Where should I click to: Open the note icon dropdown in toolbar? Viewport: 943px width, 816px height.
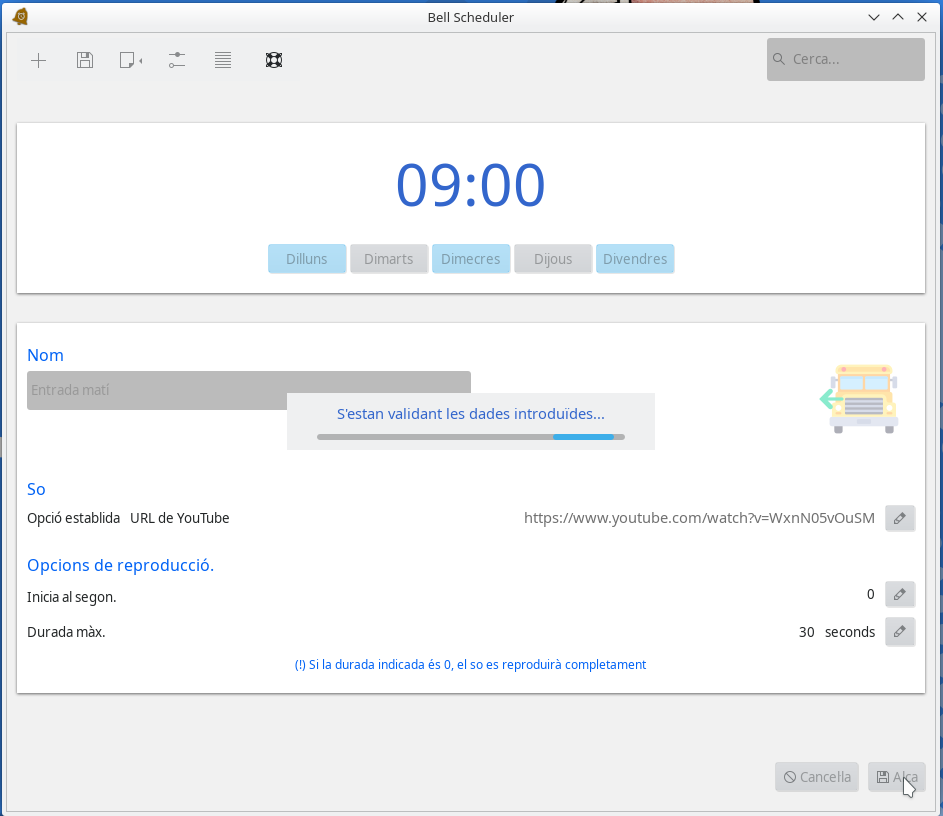pos(130,60)
